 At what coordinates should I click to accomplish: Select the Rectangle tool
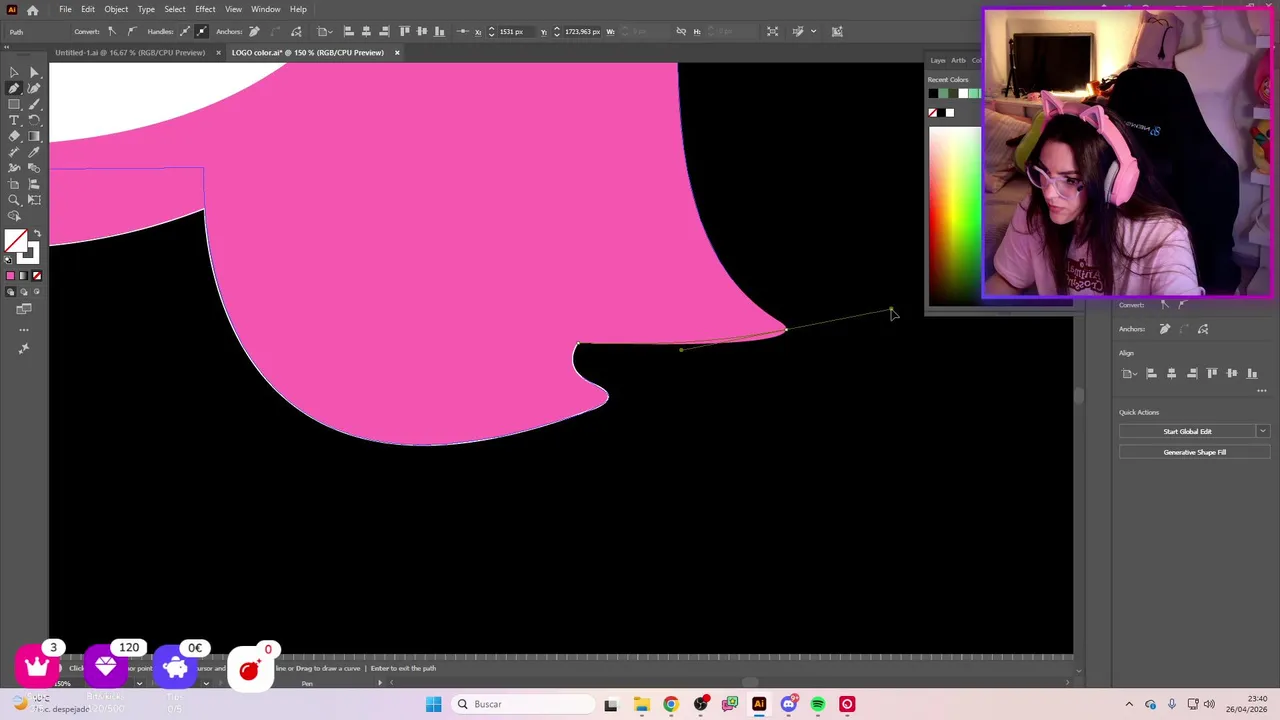(14, 104)
